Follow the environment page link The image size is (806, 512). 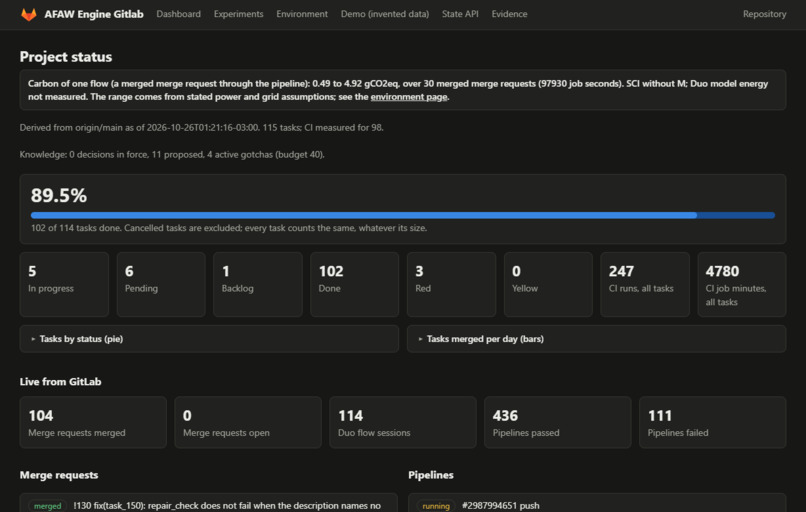[409, 97]
